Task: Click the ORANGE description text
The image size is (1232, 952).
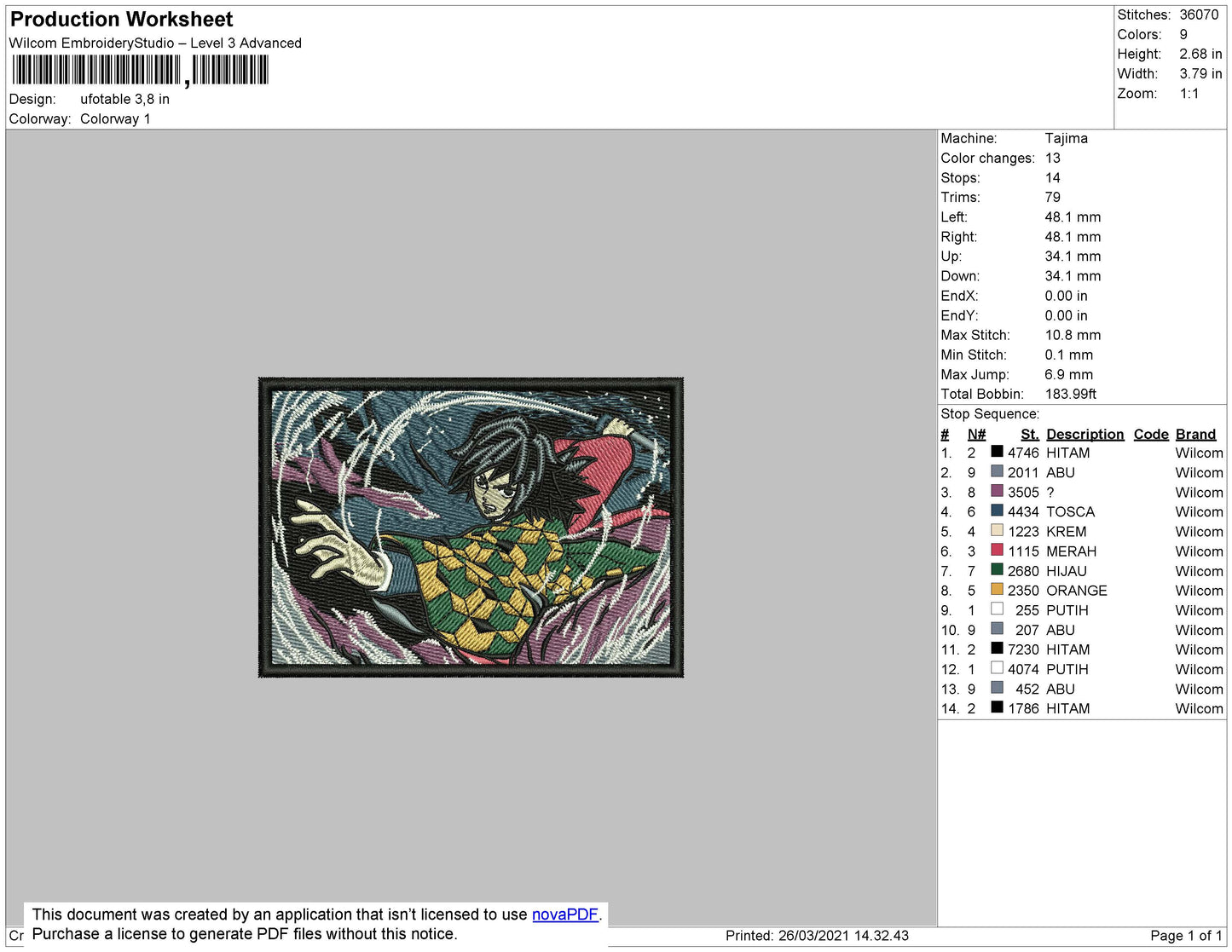Action: point(1077,591)
